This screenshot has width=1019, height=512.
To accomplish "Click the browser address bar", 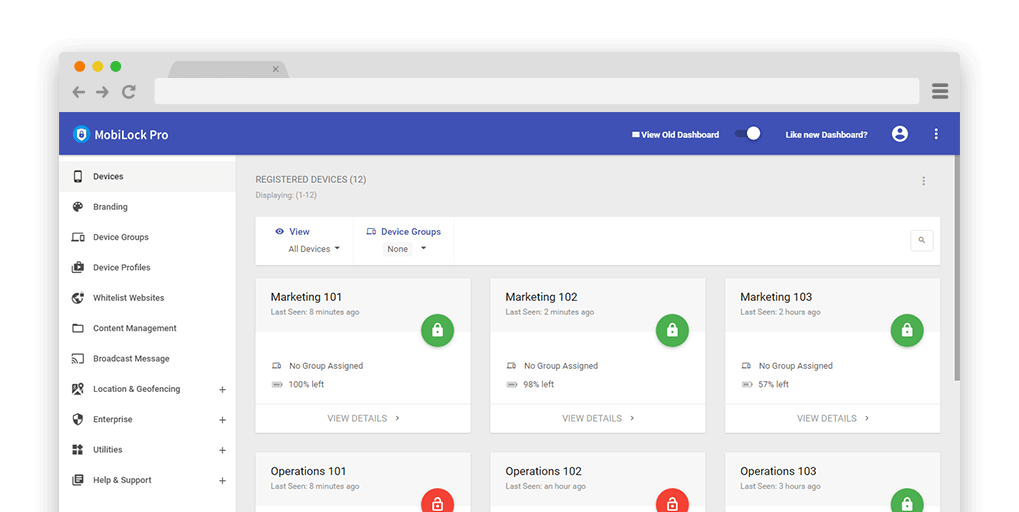I will [537, 91].
